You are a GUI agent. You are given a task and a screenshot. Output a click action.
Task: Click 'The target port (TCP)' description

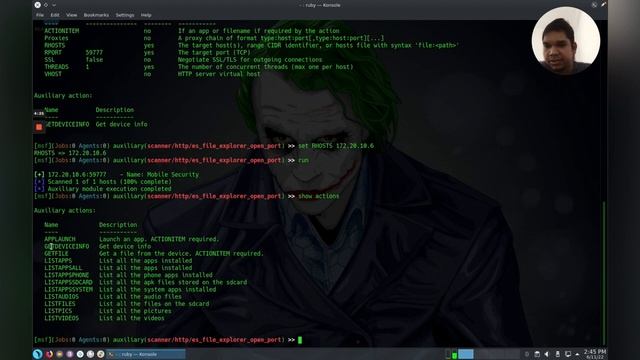coord(214,53)
